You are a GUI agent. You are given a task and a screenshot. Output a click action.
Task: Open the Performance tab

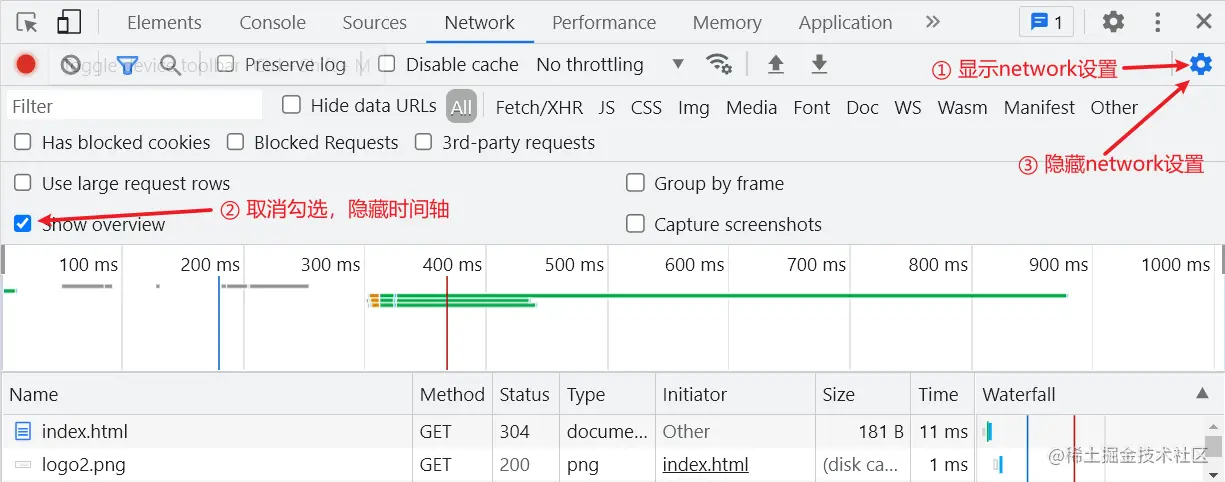point(604,22)
